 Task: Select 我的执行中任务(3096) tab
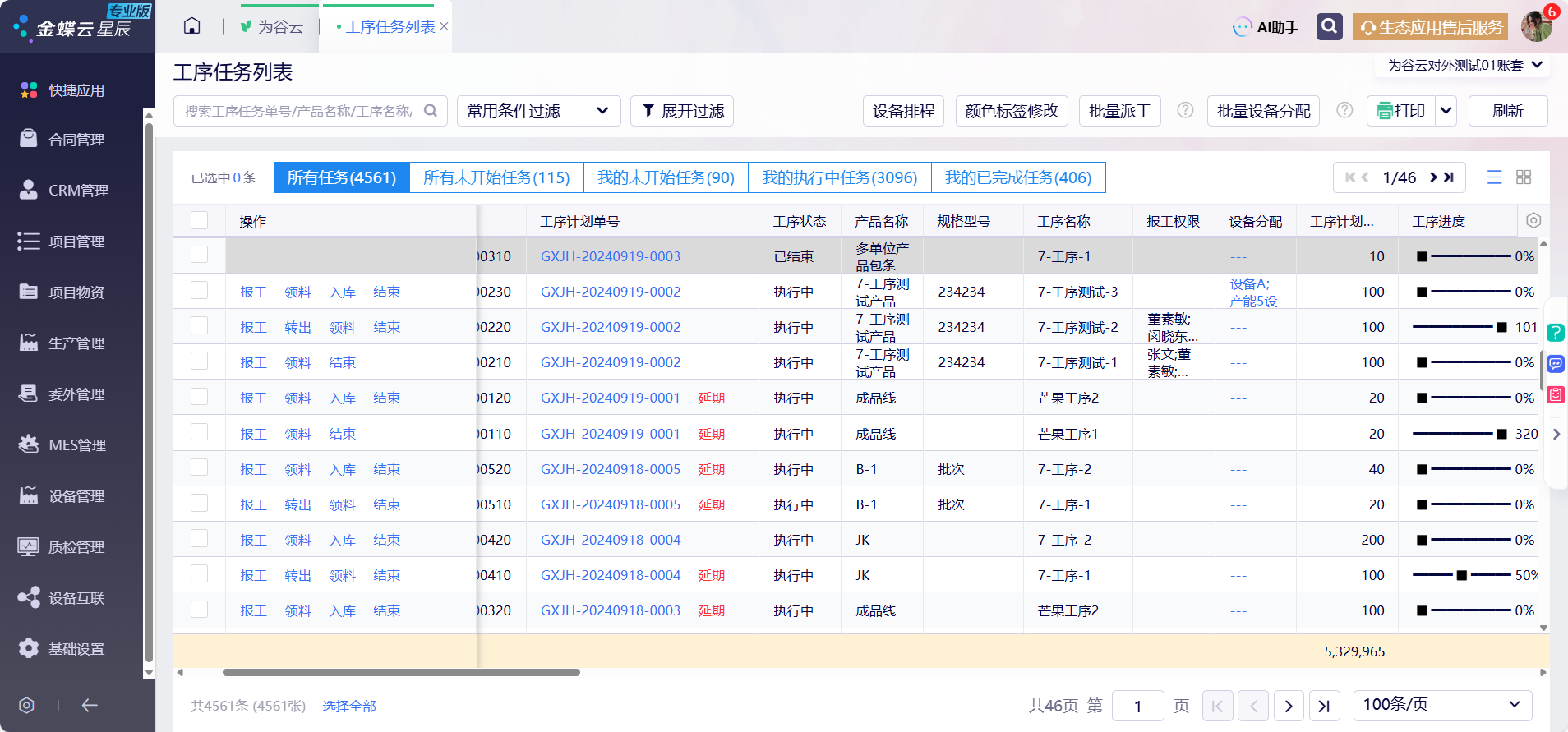(x=839, y=177)
